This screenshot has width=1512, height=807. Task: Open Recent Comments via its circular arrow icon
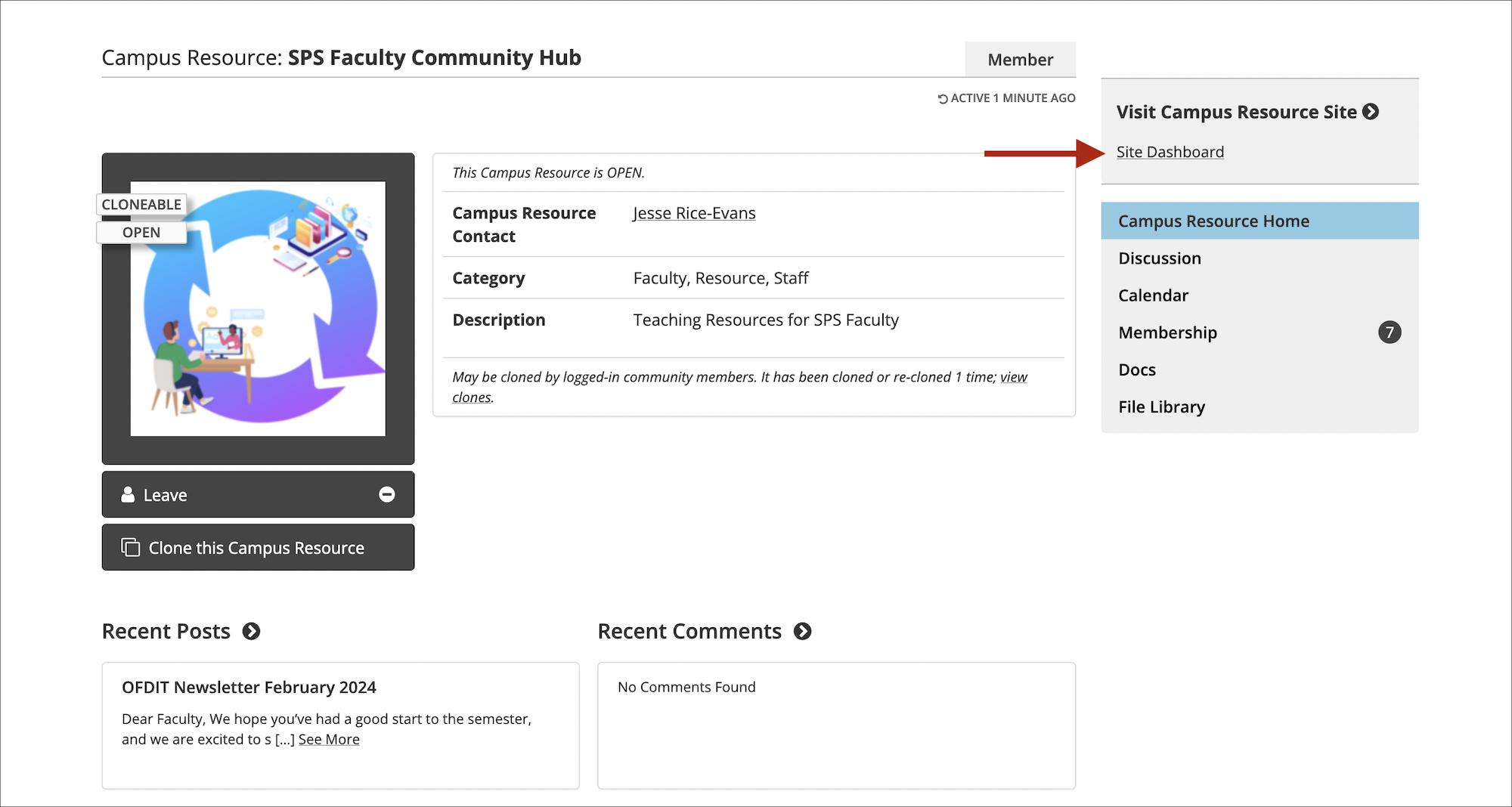tap(804, 632)
